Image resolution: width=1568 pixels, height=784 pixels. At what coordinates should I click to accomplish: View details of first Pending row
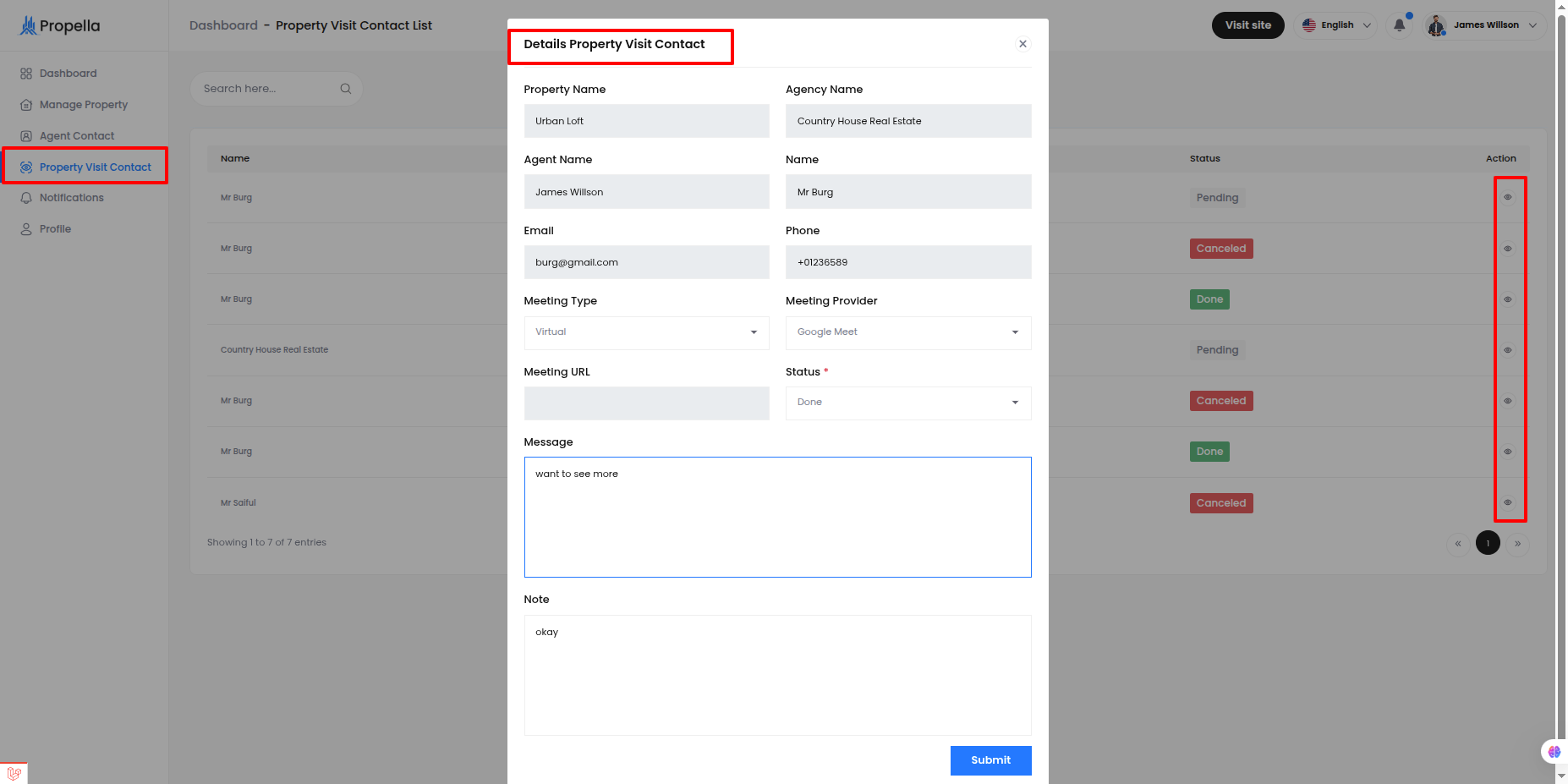click(x=1507, y=197)
